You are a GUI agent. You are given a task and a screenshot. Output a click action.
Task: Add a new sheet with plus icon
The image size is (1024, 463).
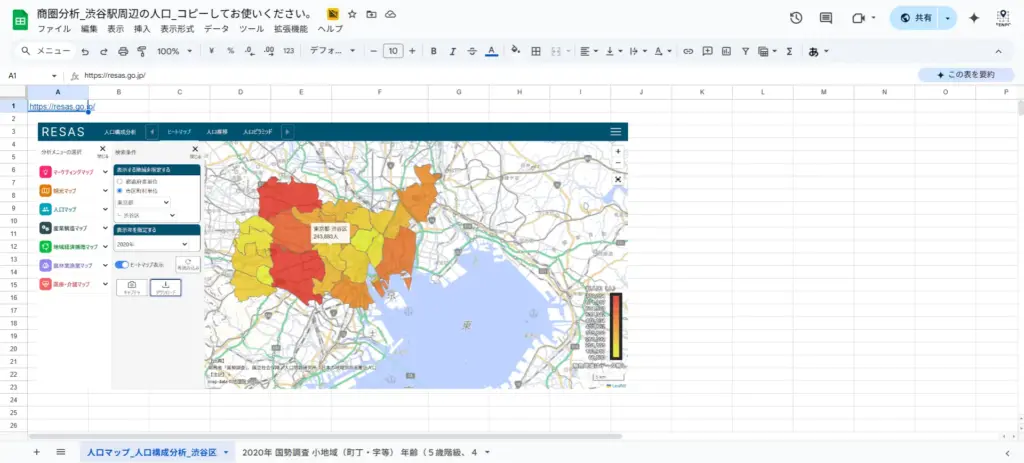coord(37,452)
